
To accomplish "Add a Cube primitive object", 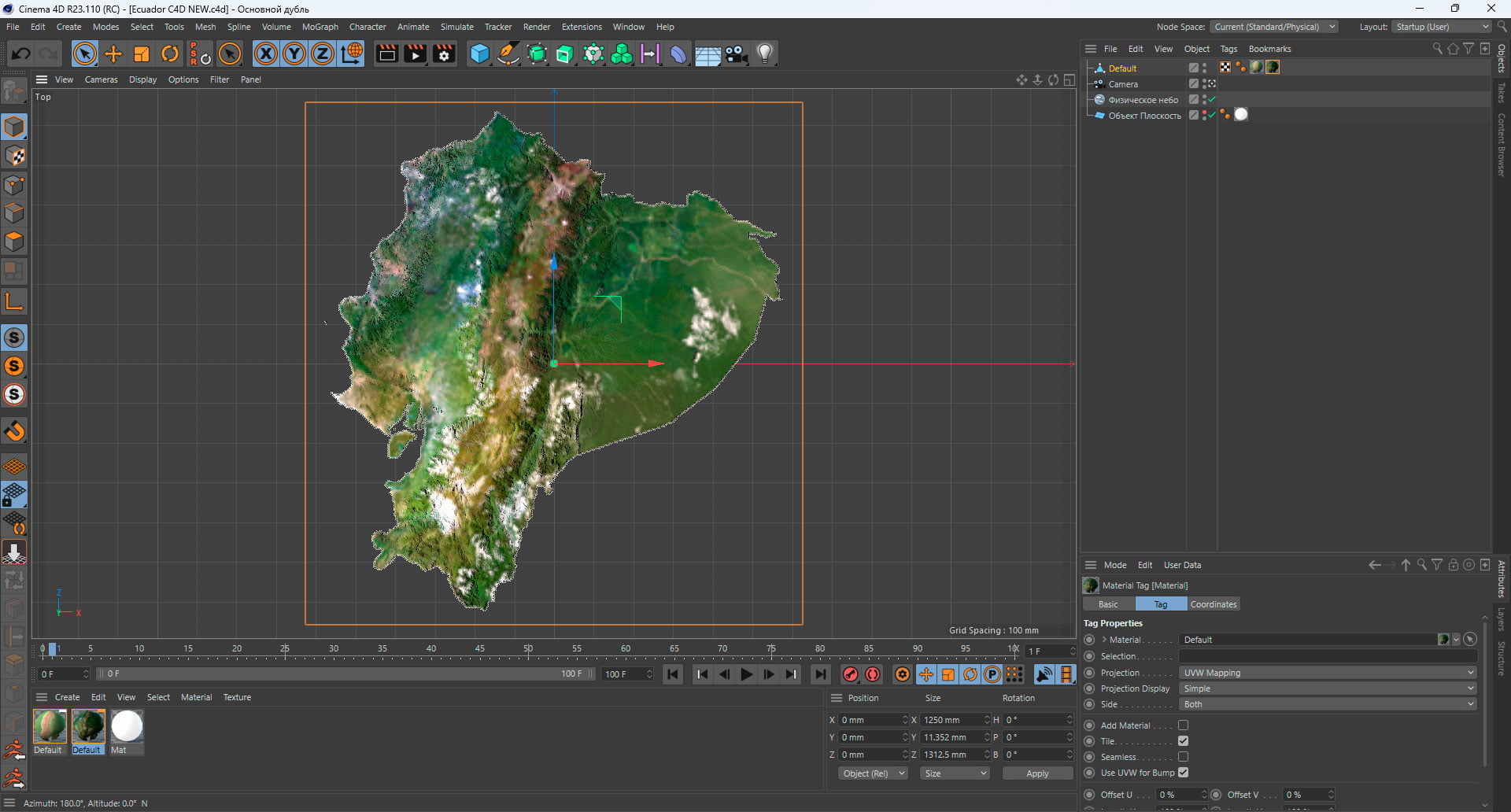I will pos(479,54).
